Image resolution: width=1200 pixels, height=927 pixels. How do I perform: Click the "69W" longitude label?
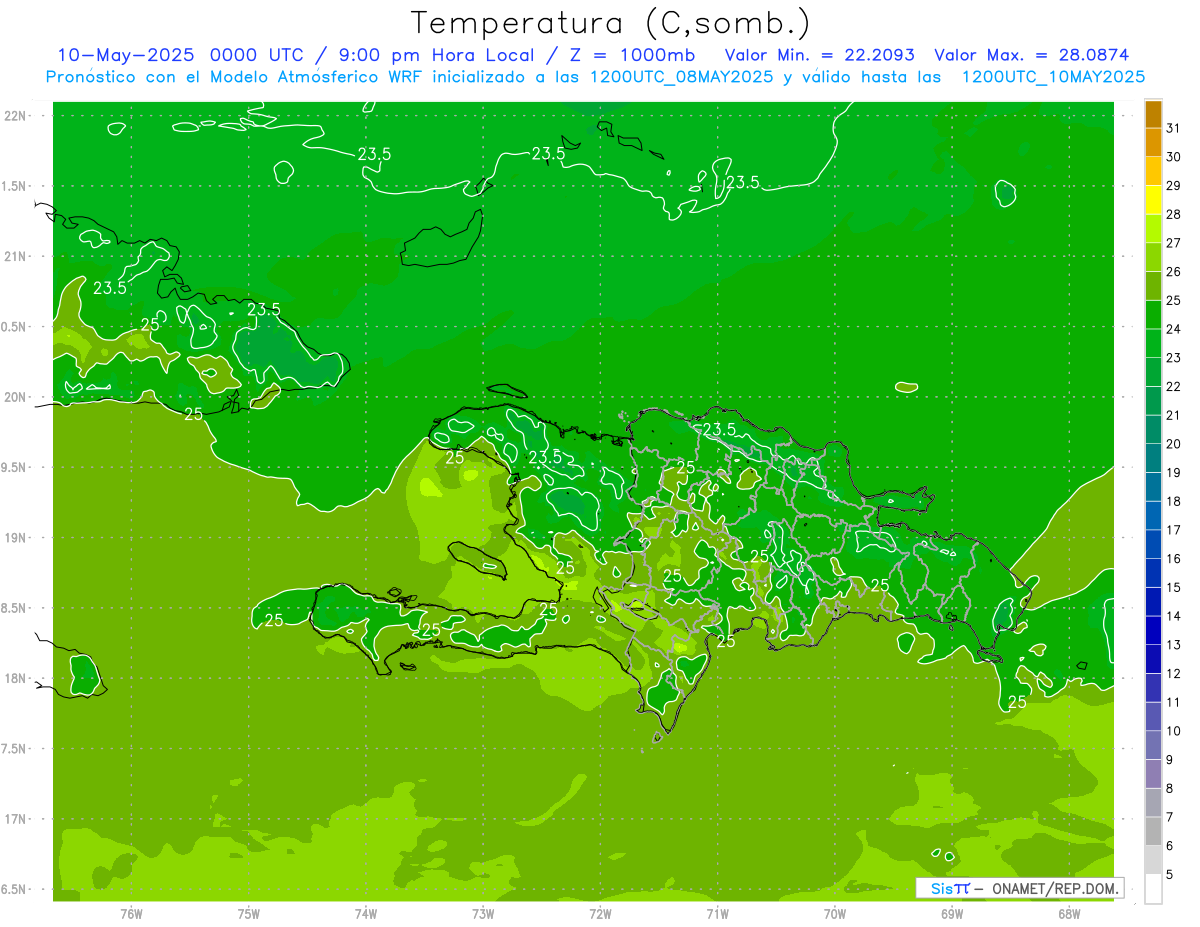pos(952,913)
